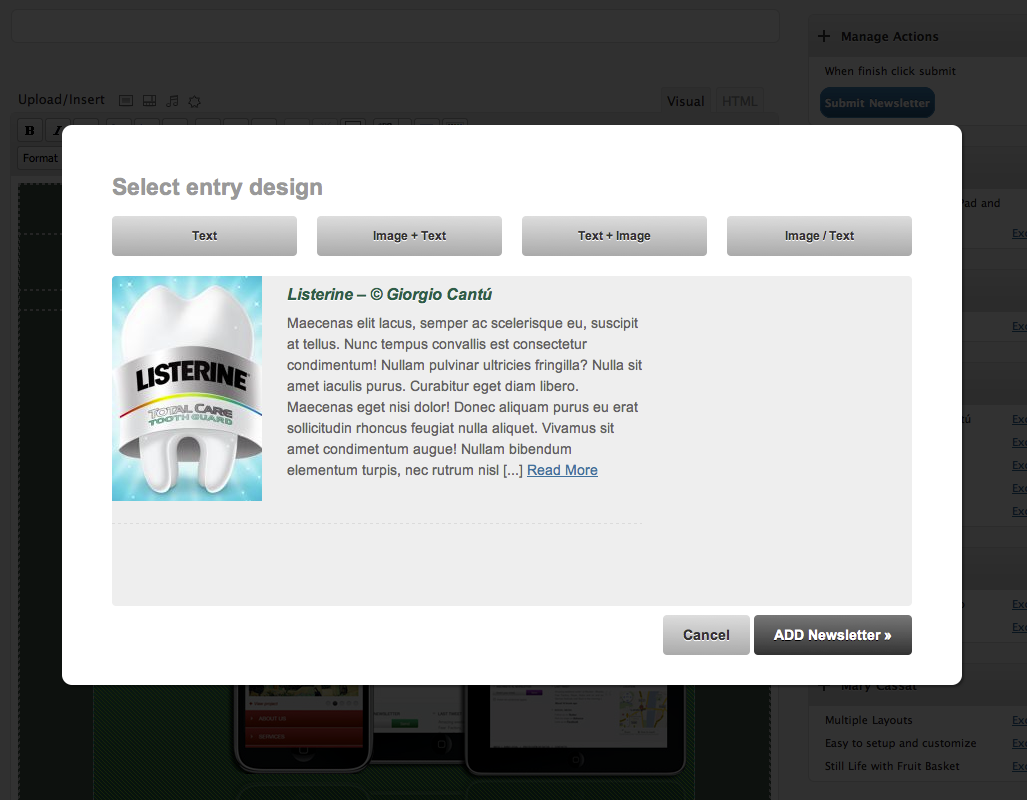This screenshot has width=1027, height=800.
Task: Click the Add Audio music-note icon
Action: point(172,100)
